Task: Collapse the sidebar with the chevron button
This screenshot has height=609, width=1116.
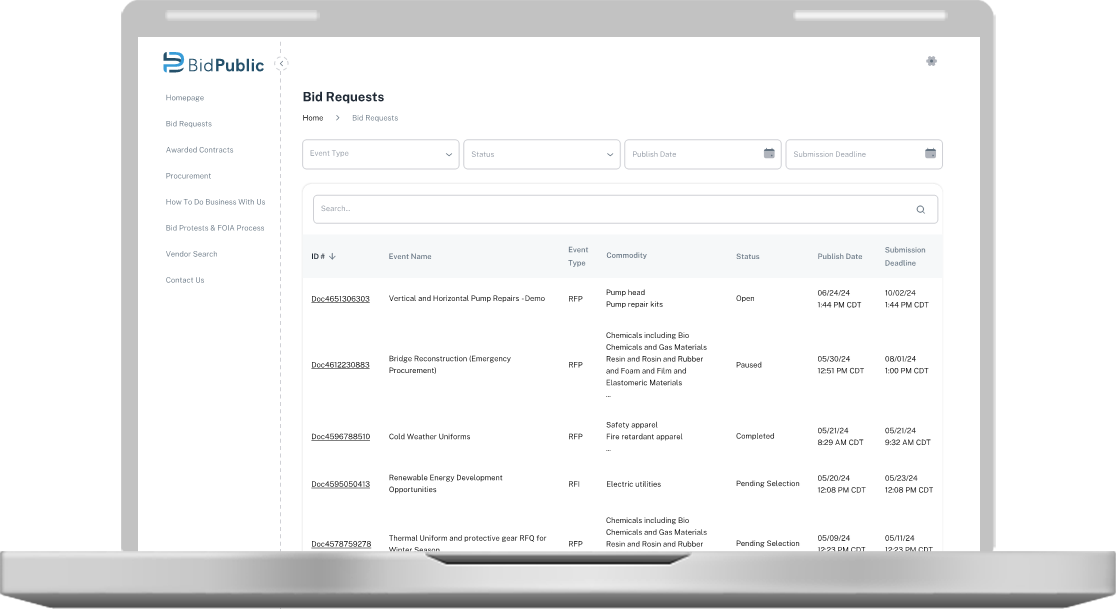Action: tap(282, 63)
